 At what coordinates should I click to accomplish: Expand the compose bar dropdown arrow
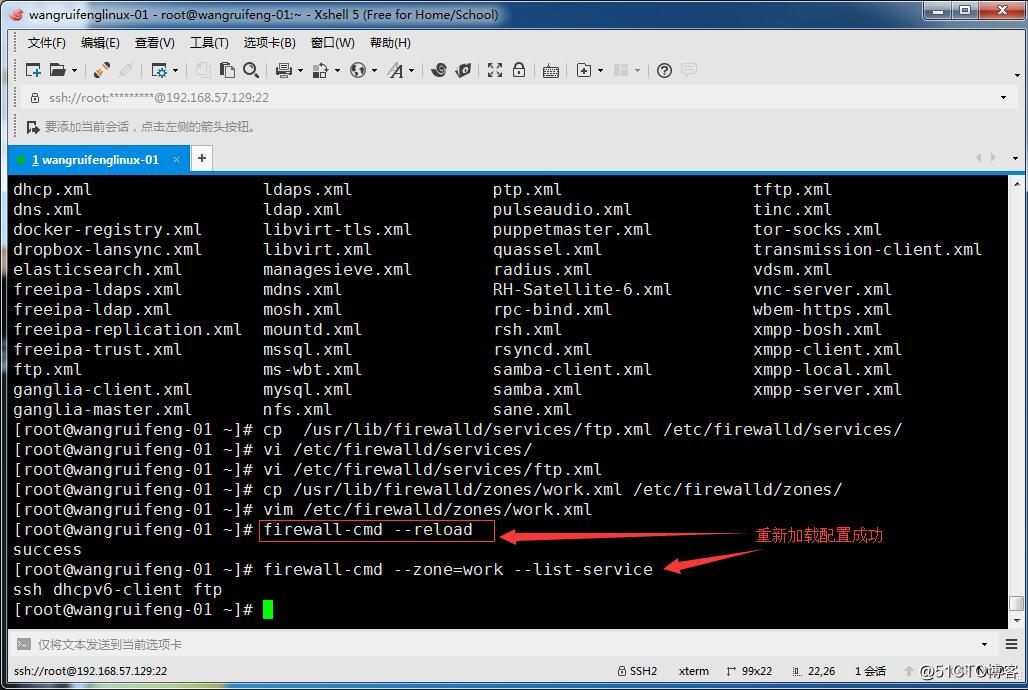click(x=984, y=645)
